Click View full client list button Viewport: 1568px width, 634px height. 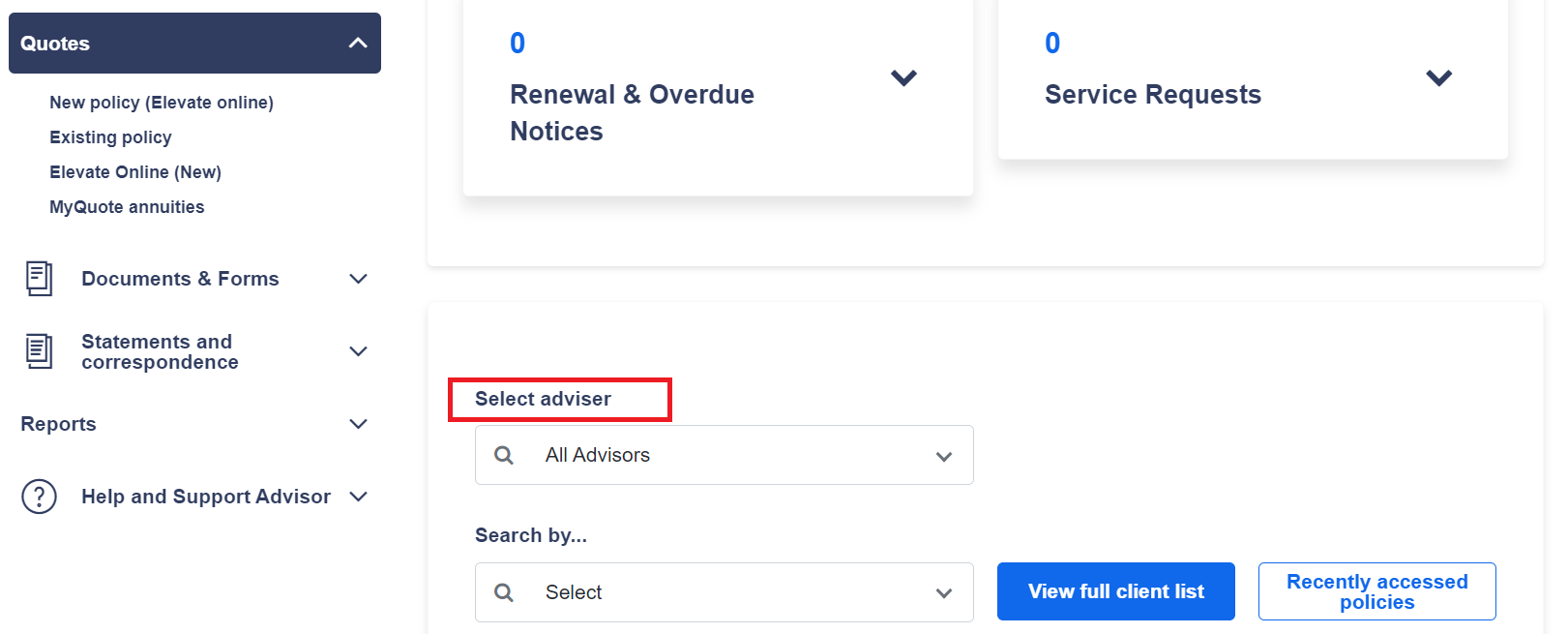(1116, 591)
